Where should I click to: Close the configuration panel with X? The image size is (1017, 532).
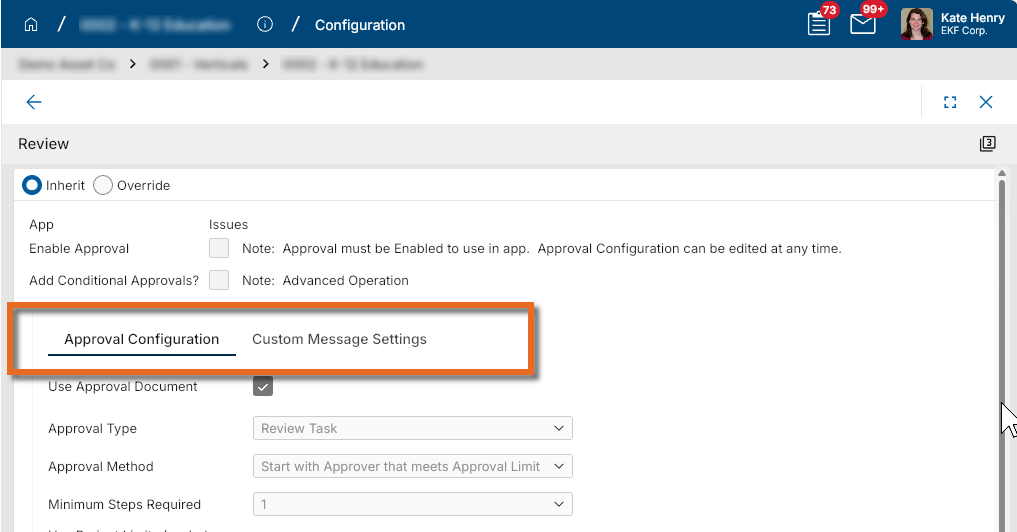click(x=986, y=102)
